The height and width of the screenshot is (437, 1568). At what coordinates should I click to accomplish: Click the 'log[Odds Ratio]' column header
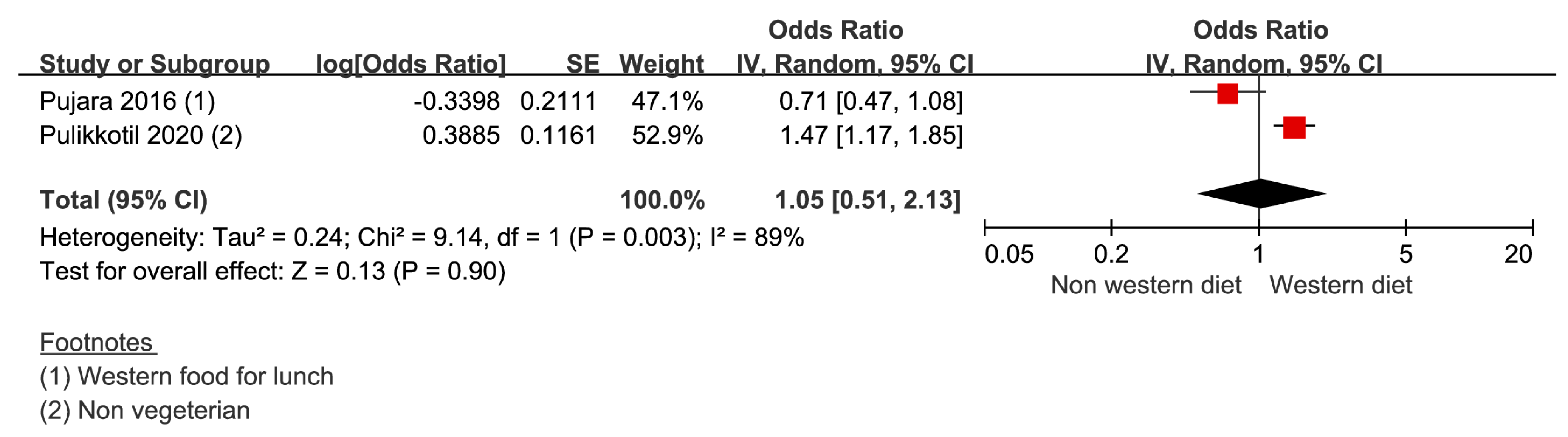click(410, 64)
